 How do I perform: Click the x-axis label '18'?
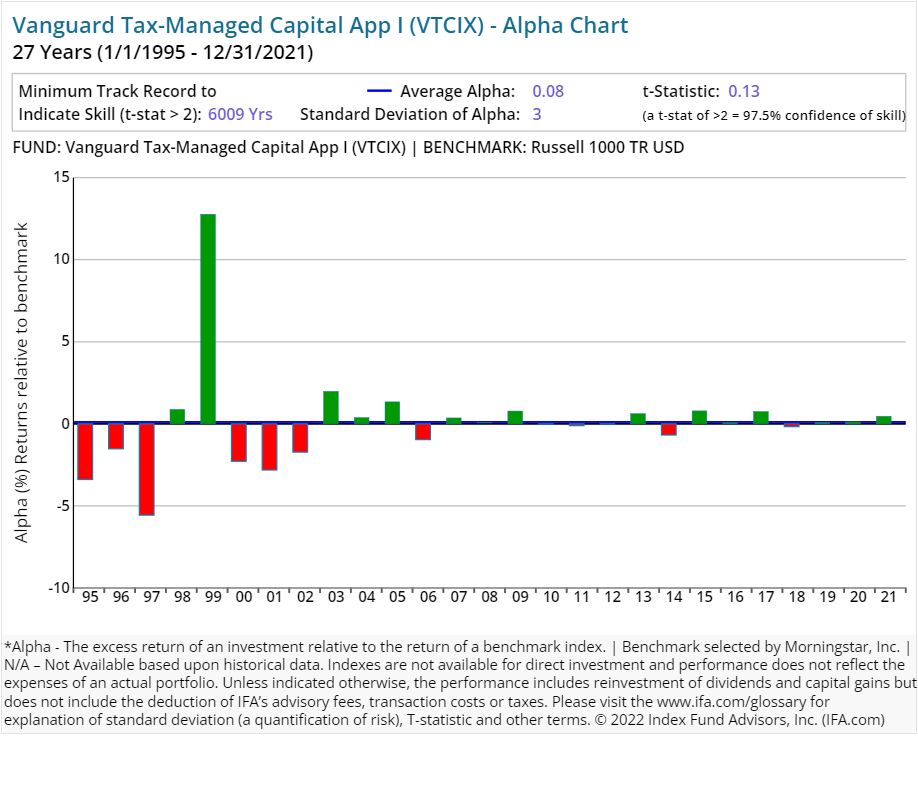pyautogui.click(x=797, y=597)
